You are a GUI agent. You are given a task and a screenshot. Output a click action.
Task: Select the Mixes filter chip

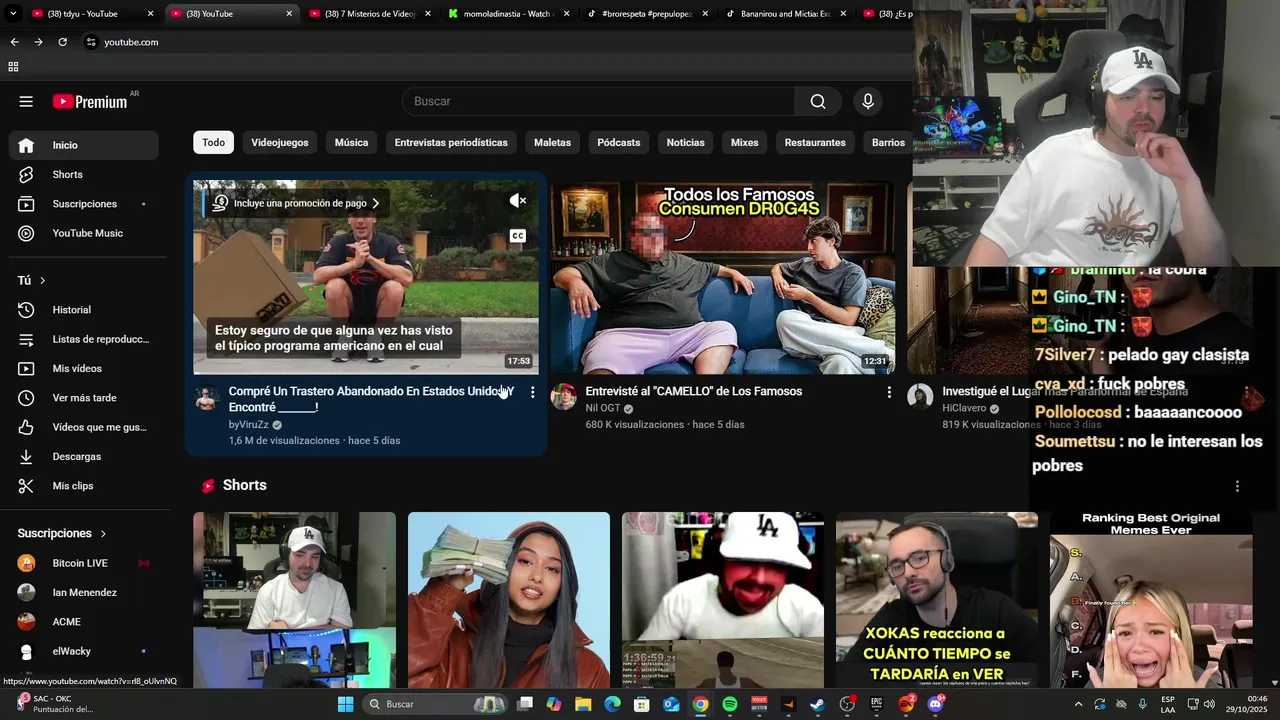point(745,142)
